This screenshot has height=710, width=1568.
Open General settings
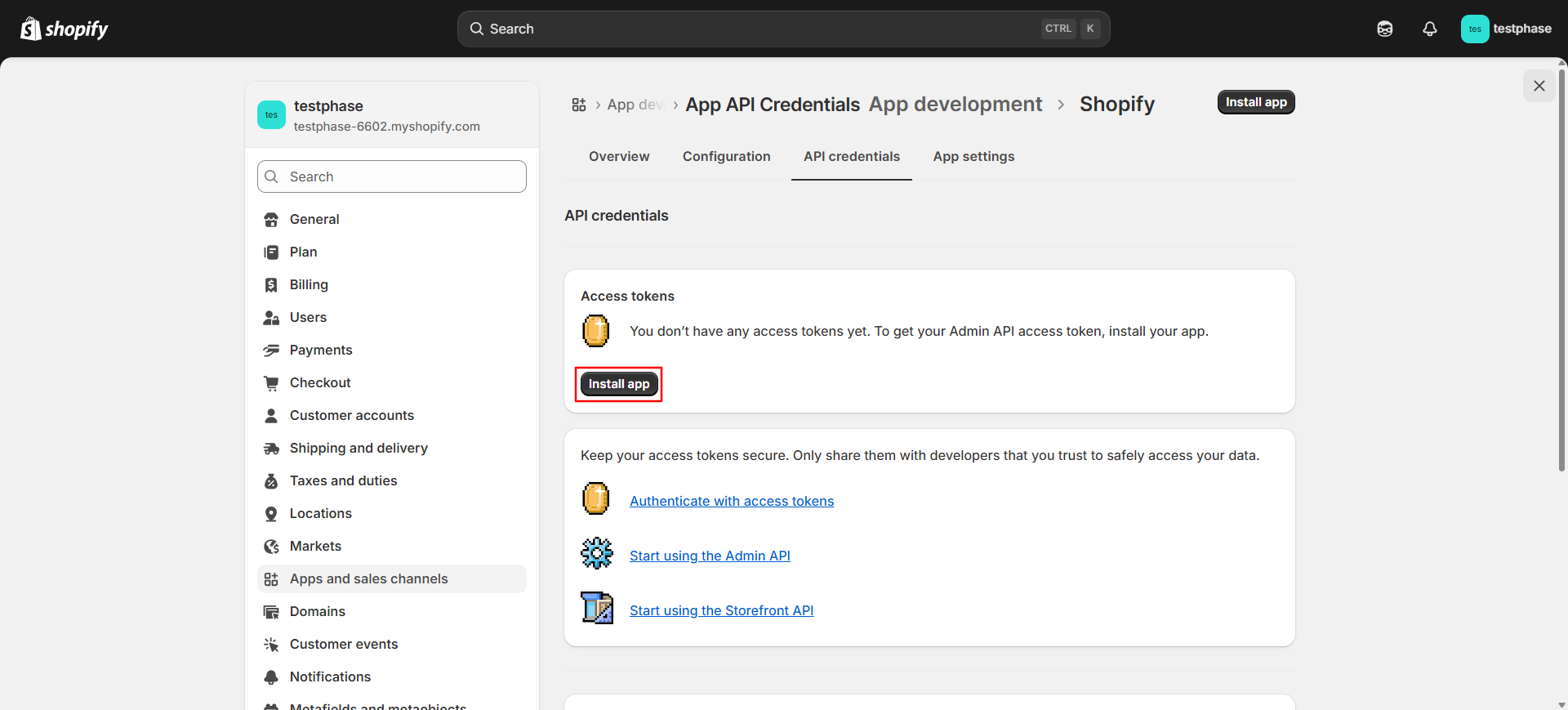click(392, 219)
